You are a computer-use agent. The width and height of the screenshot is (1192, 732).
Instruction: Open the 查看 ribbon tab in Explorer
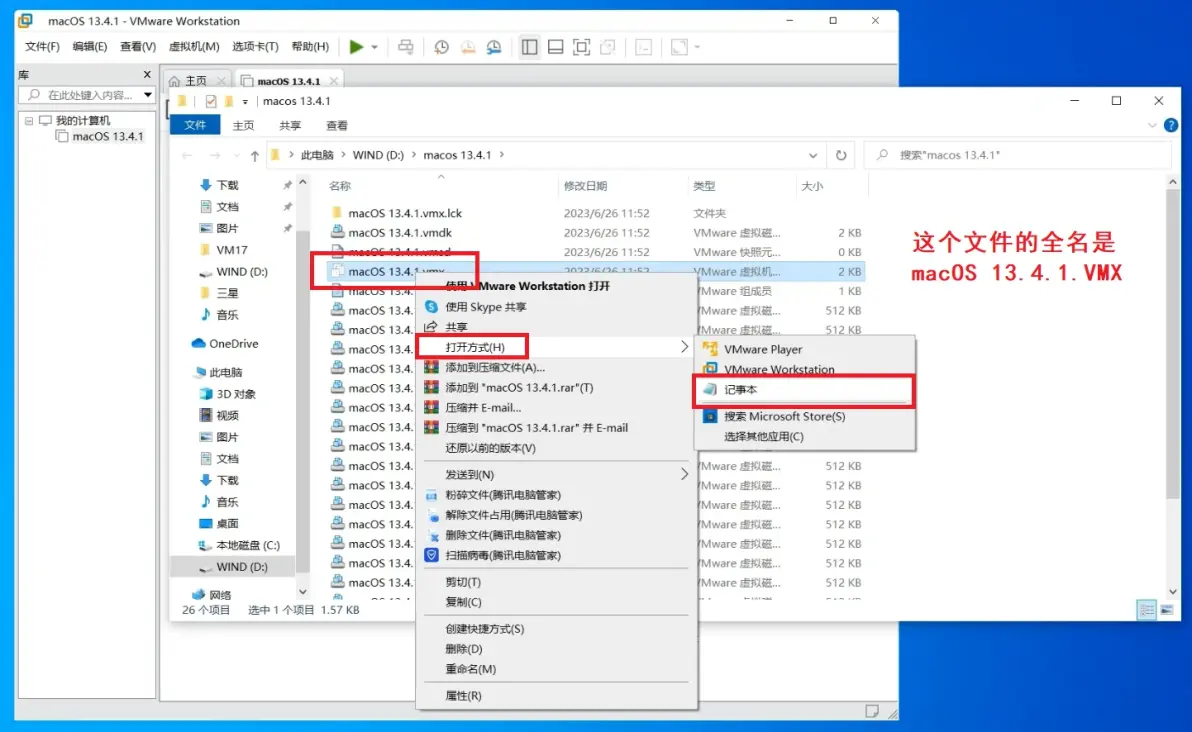point(337,125)
